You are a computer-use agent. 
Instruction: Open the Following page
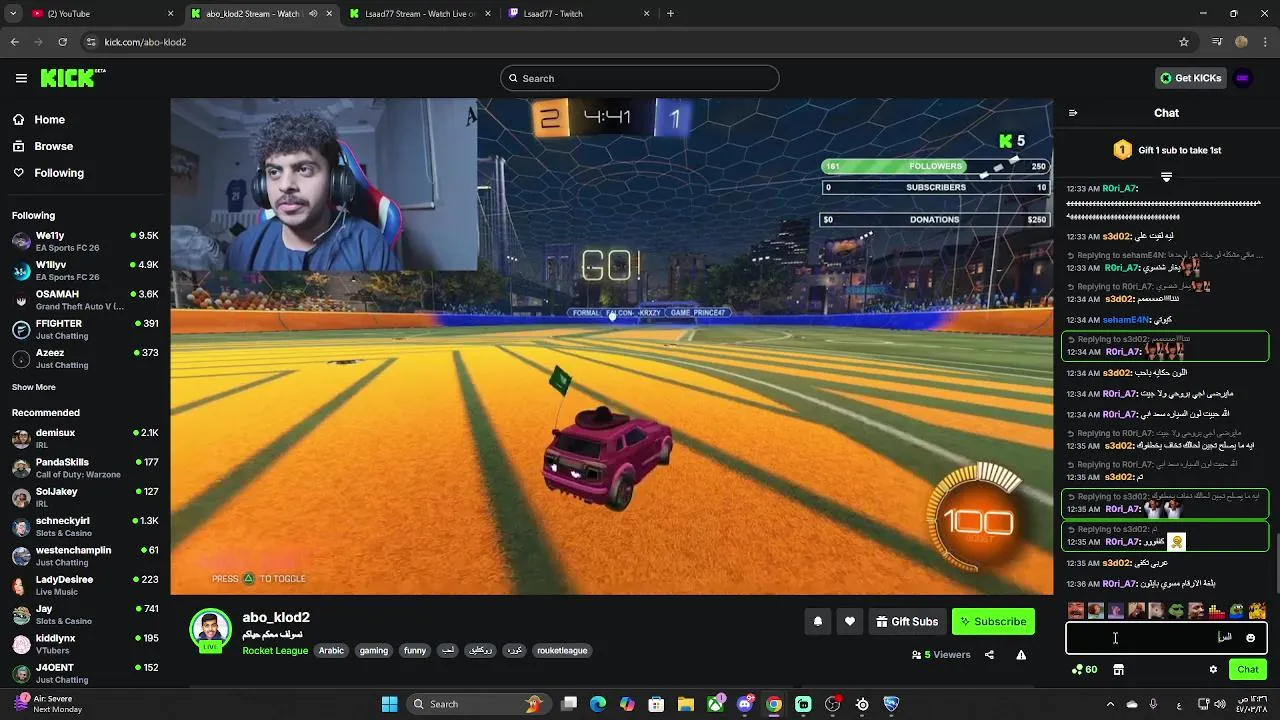point(59,173)
